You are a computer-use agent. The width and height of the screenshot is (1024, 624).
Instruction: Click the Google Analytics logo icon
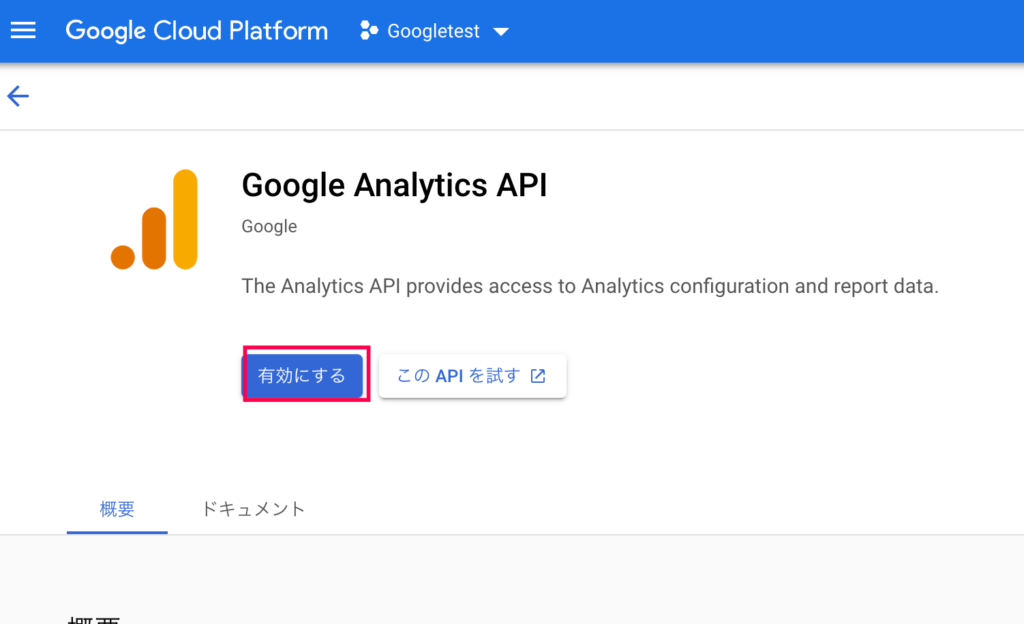pyautogui.click(x=154, y=219)
